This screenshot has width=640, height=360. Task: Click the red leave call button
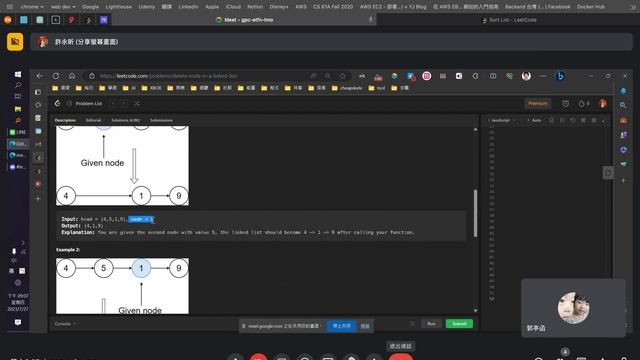coord(400,357)
